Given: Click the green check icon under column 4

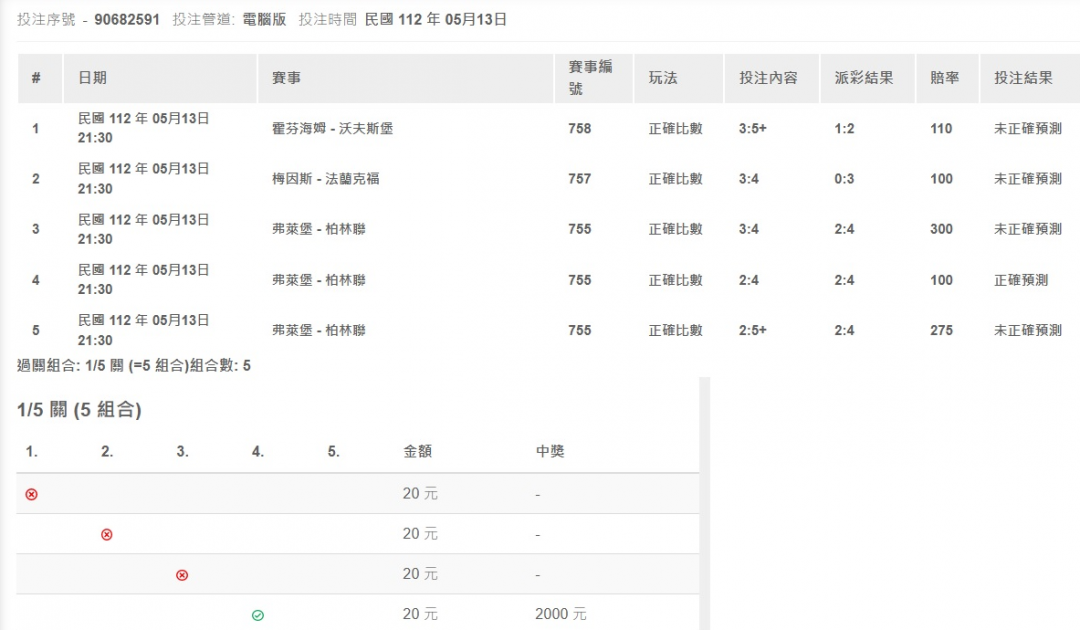Looking at the screenshot, I should (258, 615).
